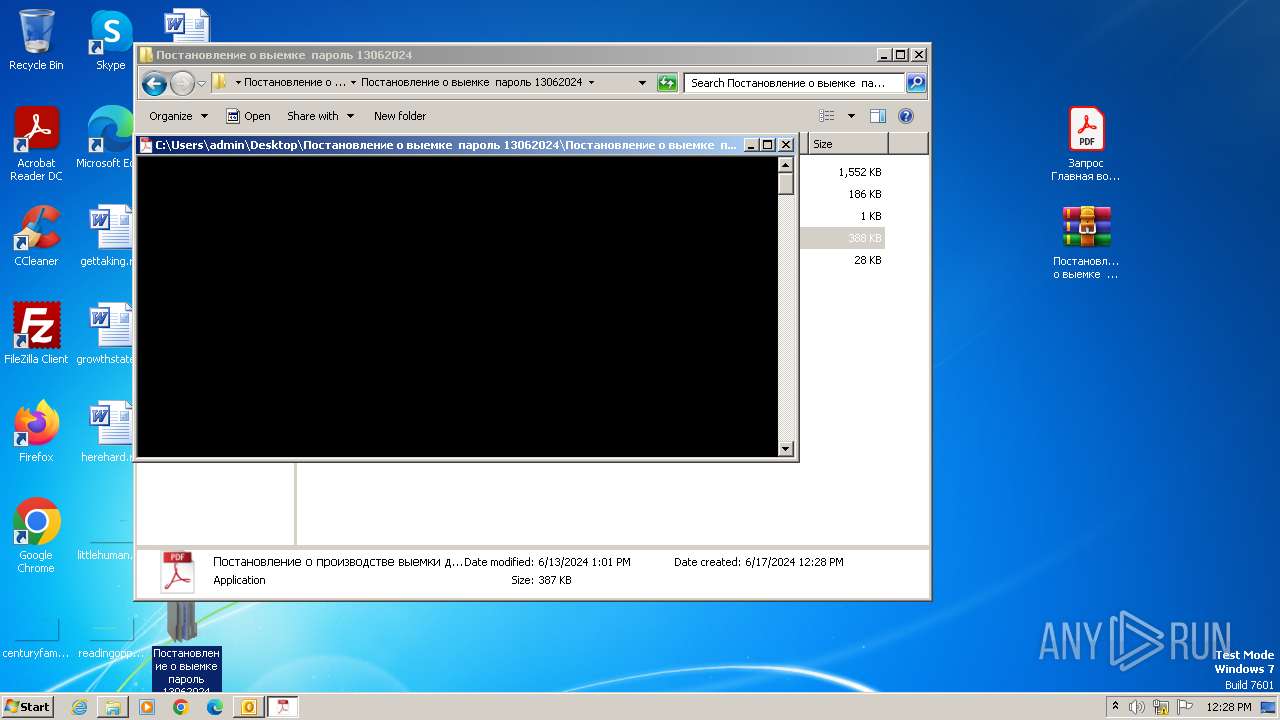Click the console window scroll up arrow
The height and width of the screenshot is (720, 1280).
(x=785, y=164)
